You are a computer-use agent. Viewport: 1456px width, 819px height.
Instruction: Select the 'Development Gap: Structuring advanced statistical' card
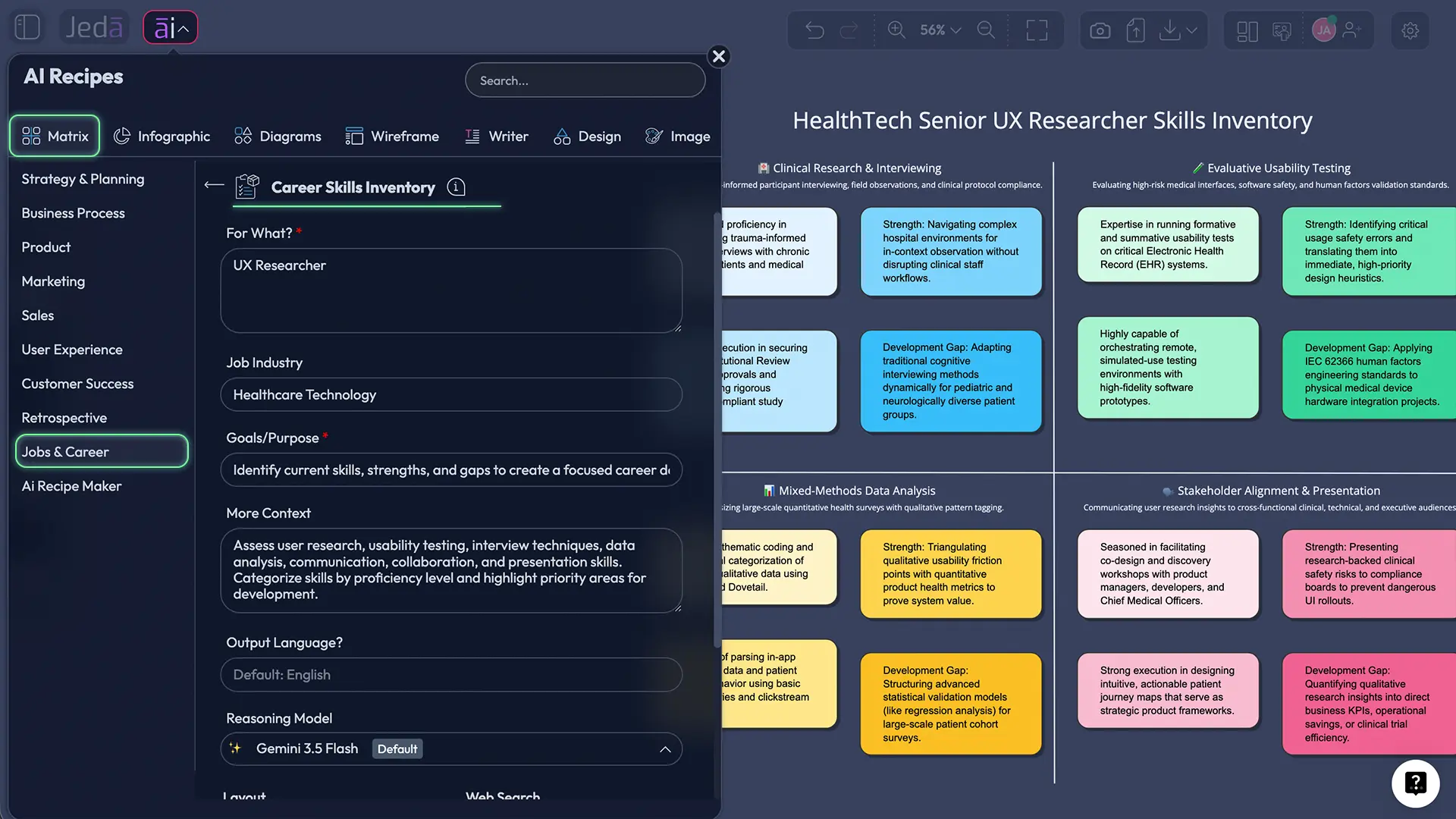[x=951, y=704]
